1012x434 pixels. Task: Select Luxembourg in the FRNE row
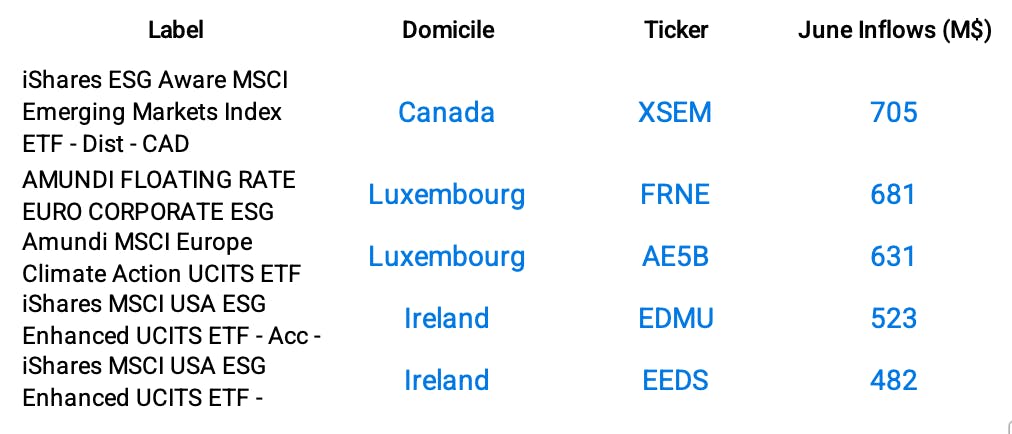click(446, 194)
